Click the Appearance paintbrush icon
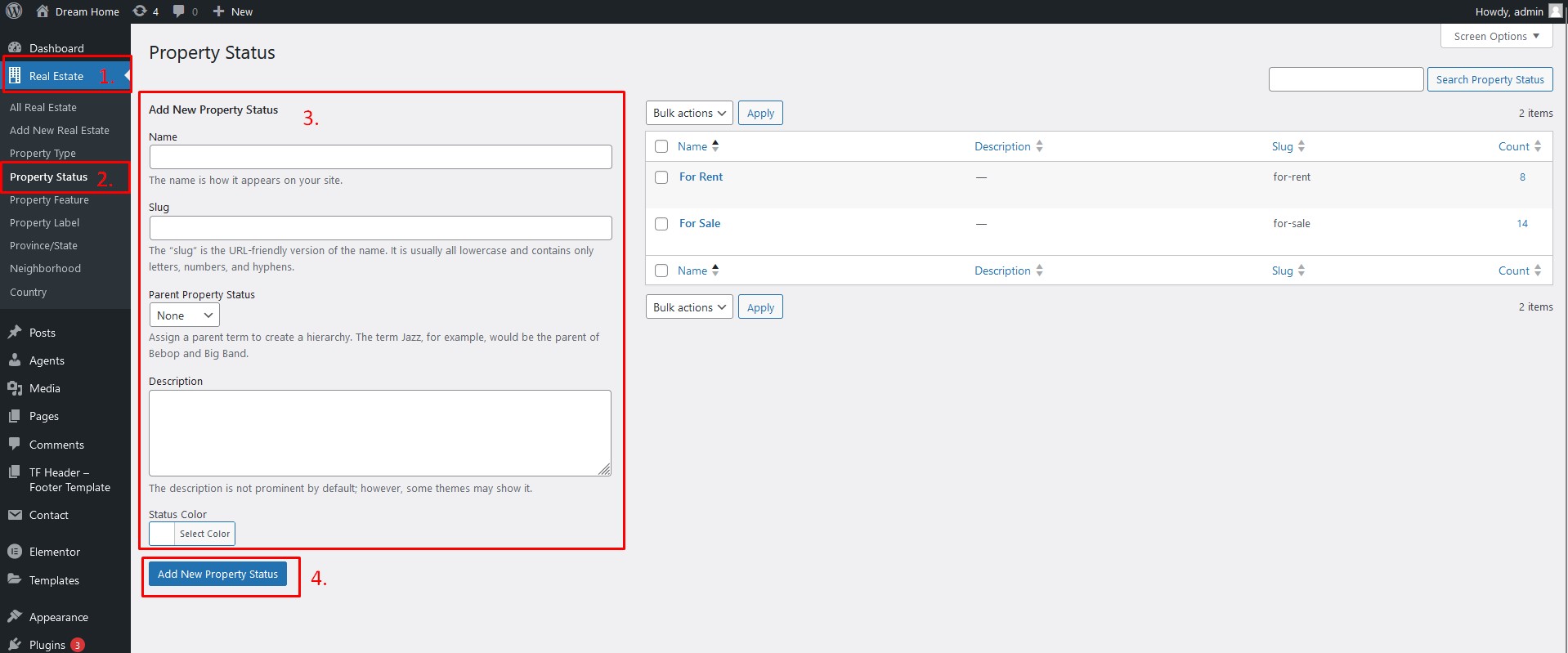Image resolution: width=1568 pixels, height=653 pixels. 15,615
